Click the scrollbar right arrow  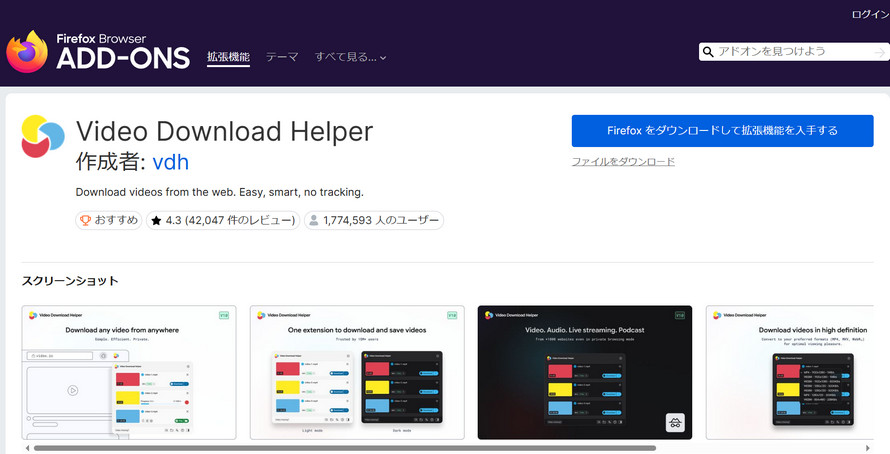pos(868,448)
